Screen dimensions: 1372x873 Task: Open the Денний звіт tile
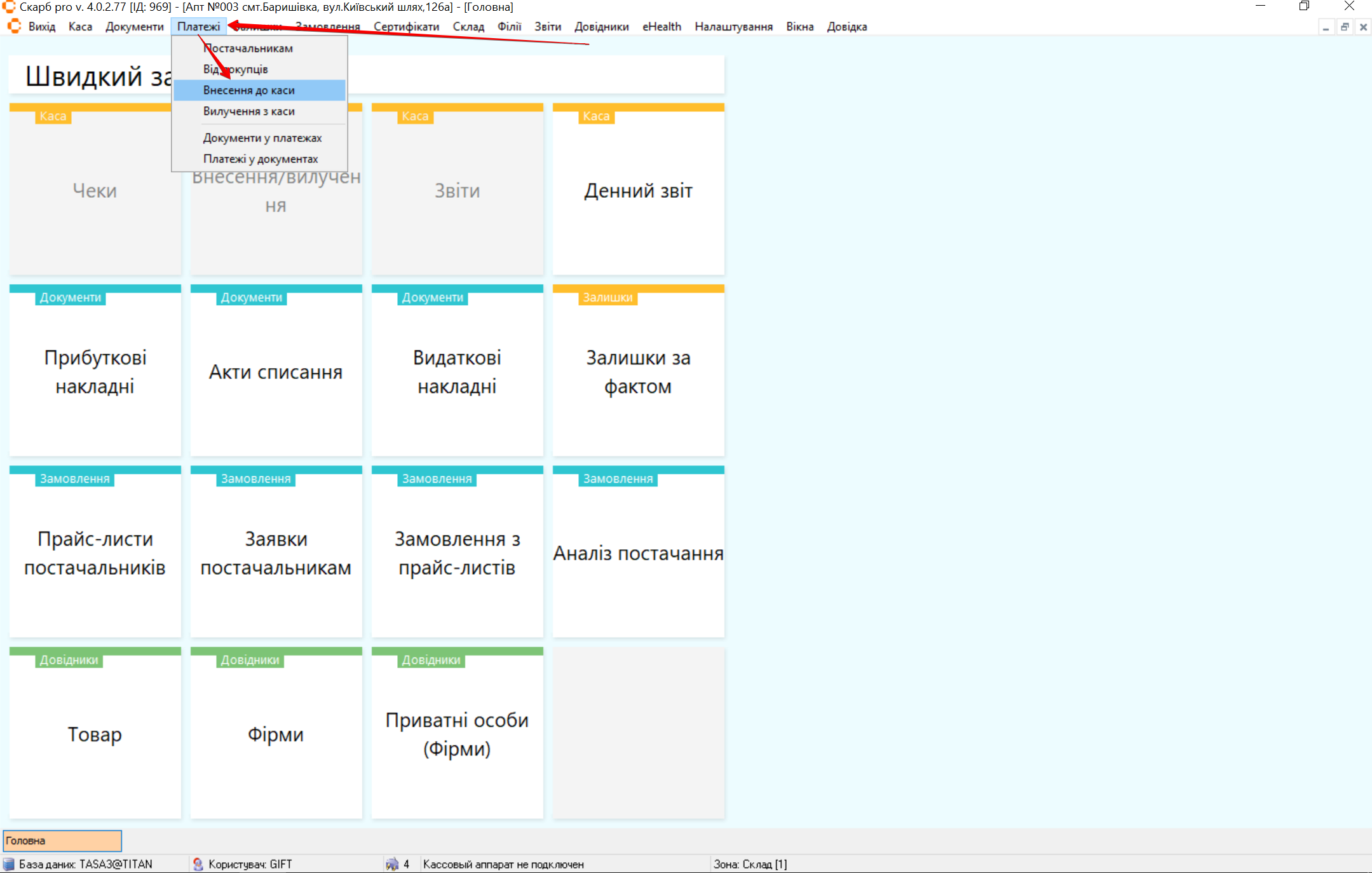point(638,191)
